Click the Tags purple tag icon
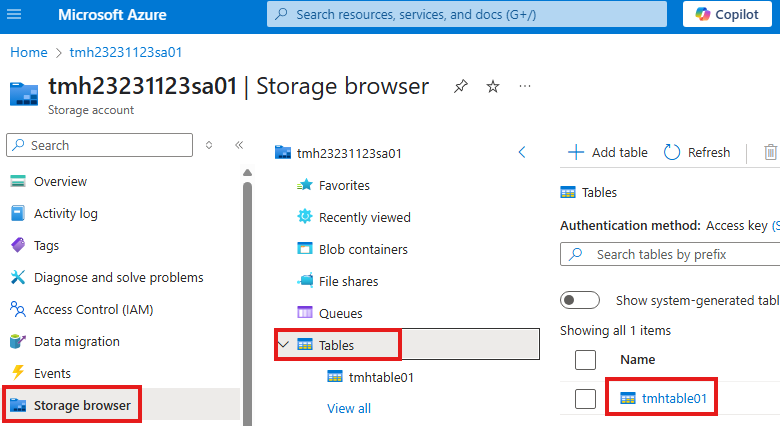780x426 pixels. [18, 245]
